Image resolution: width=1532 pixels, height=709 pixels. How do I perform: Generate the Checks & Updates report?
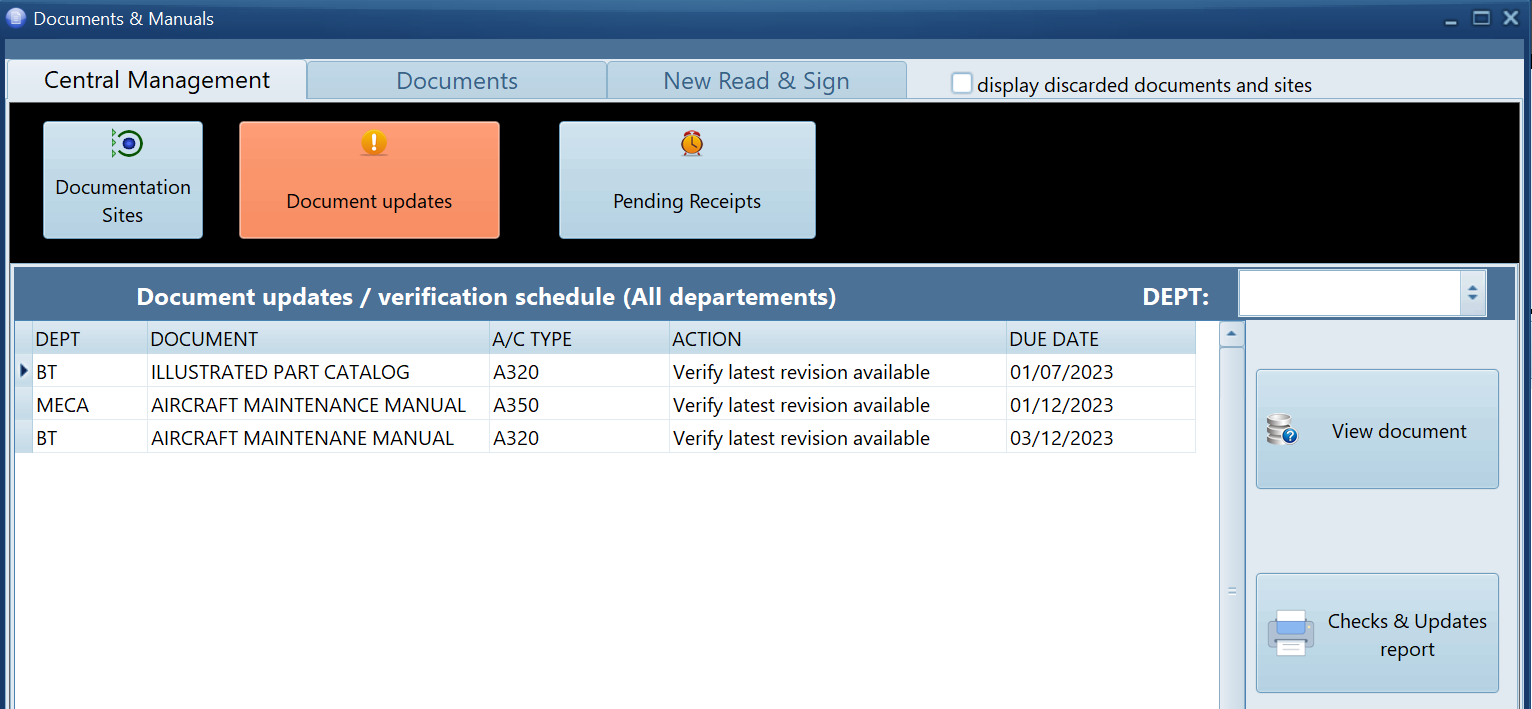(x=1377, y=633)
